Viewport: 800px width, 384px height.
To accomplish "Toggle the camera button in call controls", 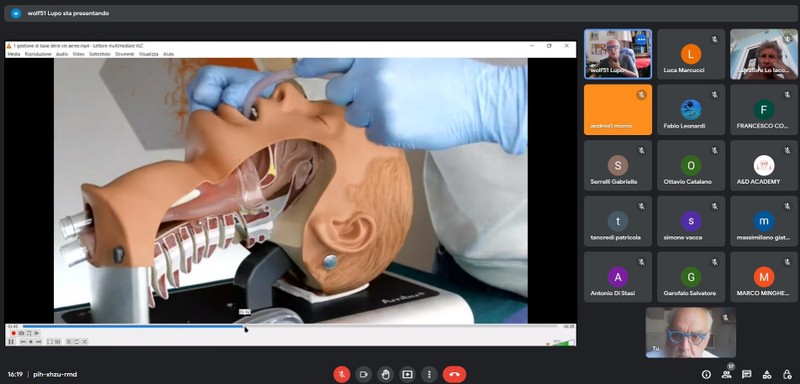I will click(x=364, y=374).
